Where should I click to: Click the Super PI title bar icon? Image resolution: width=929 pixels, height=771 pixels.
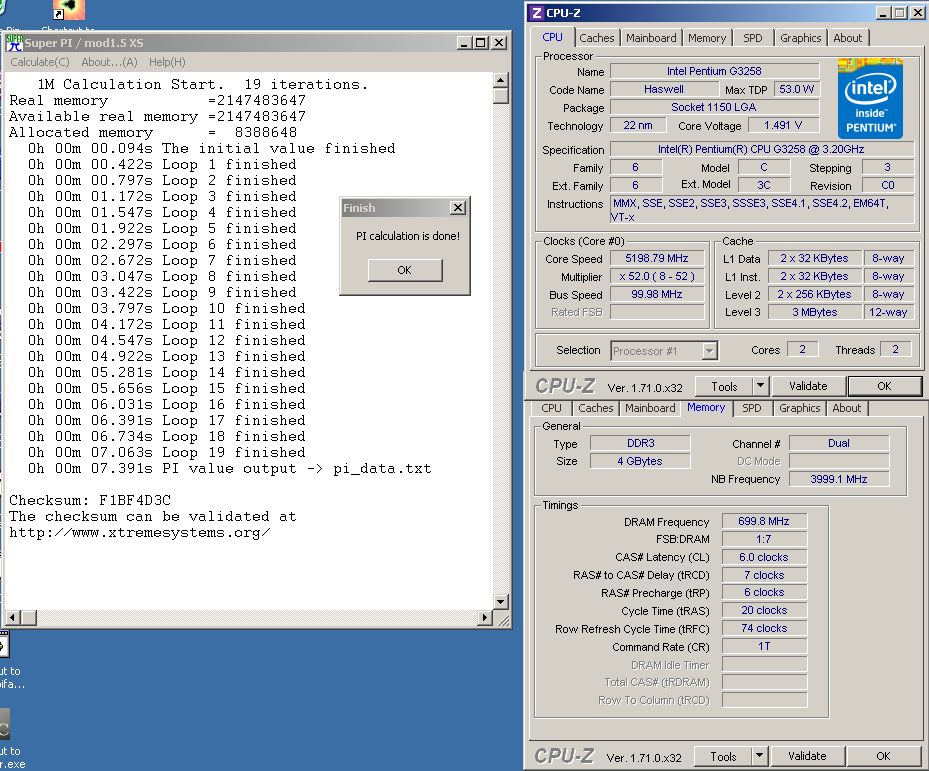point(15,43)
